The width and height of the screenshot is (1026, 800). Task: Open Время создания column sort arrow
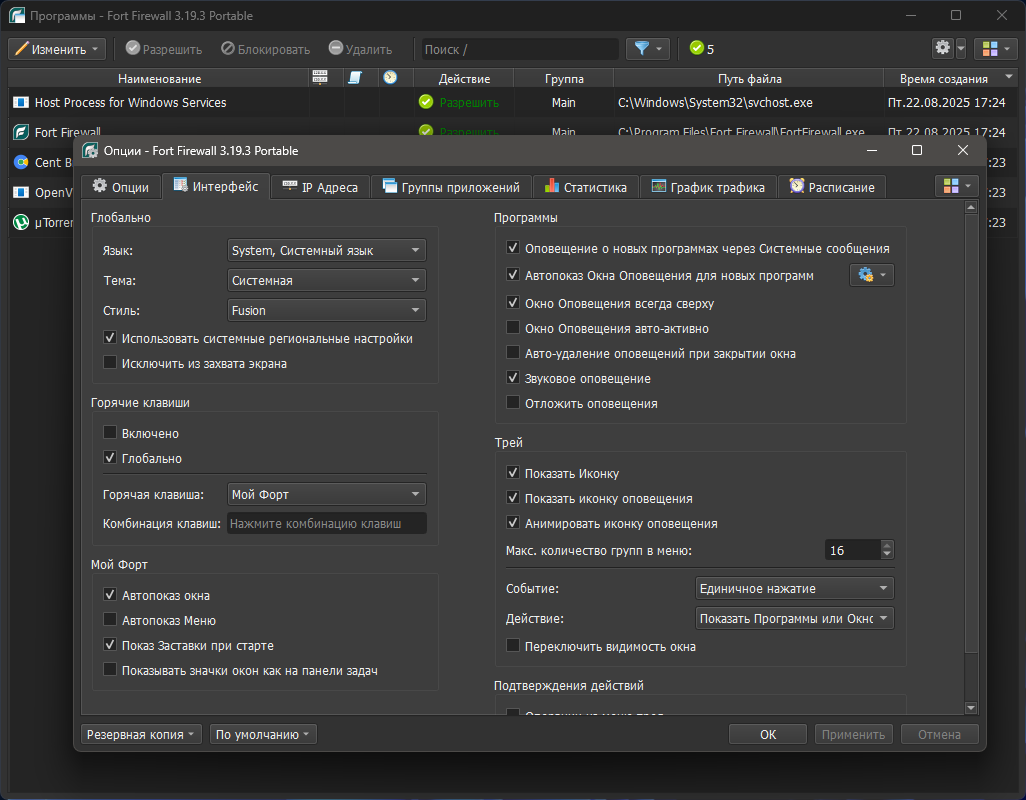click(x=1008, y=77)
